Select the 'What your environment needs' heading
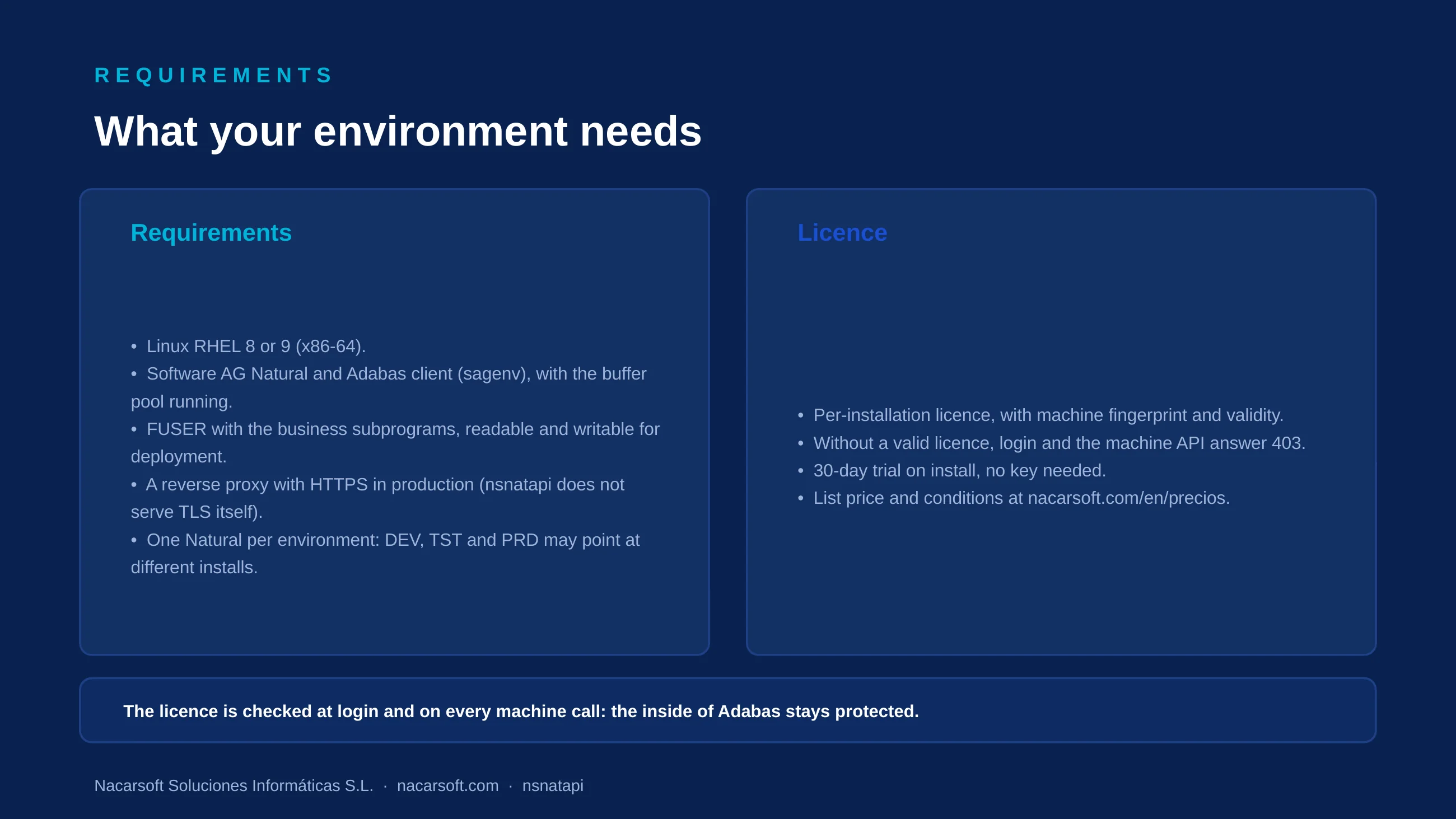1456x819 pixels. [398, 131]
